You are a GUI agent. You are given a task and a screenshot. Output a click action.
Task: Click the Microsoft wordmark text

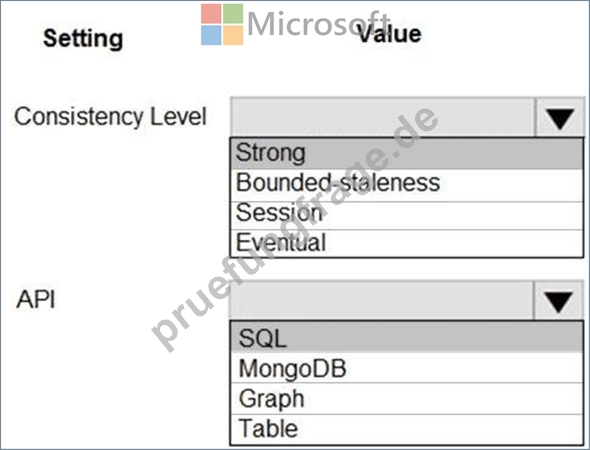click(318, 23)
